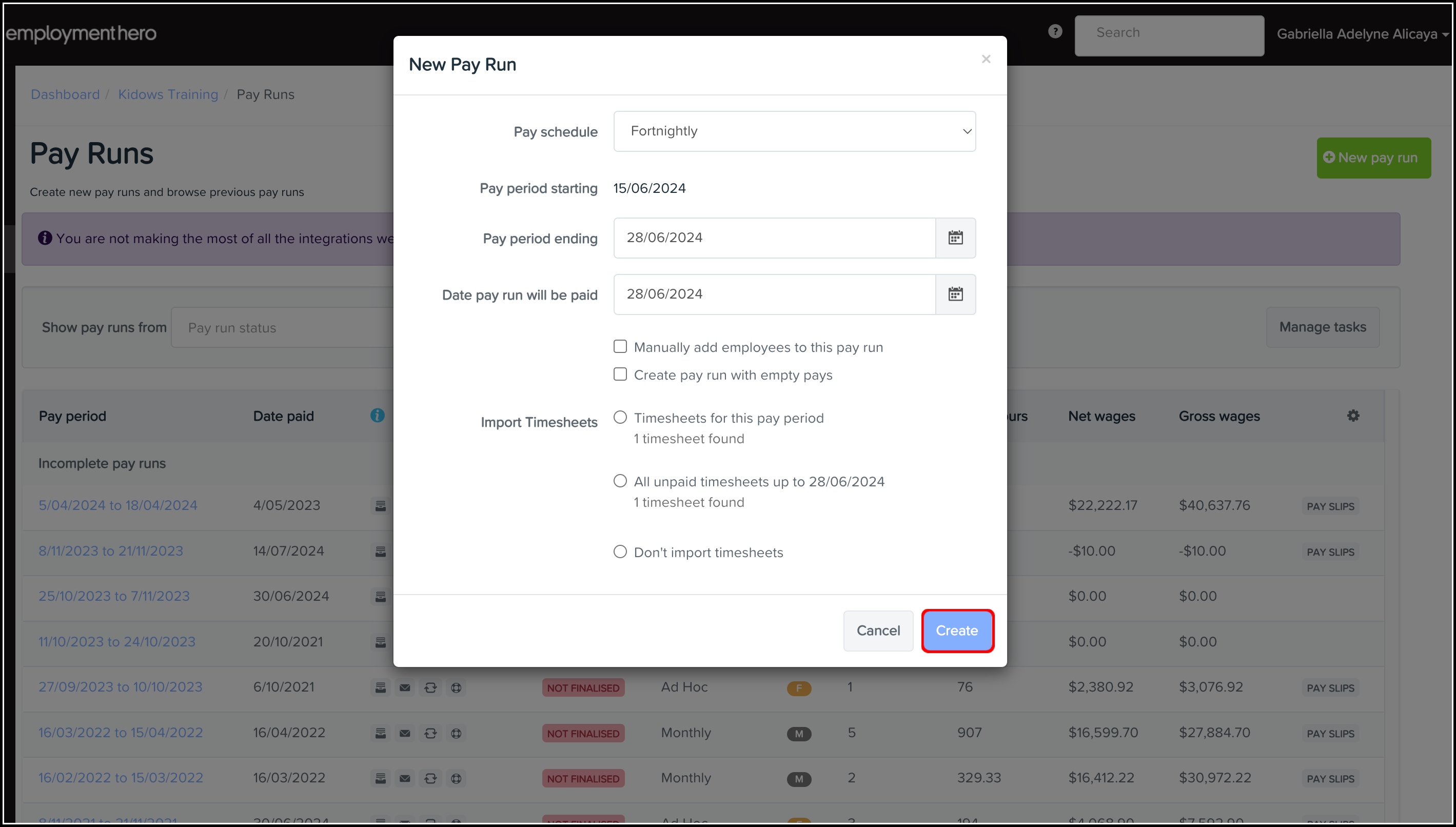This screenshot has width=1456, height=827.
Task: Click the info icon beside Date paid column
Action: (377, 416)
